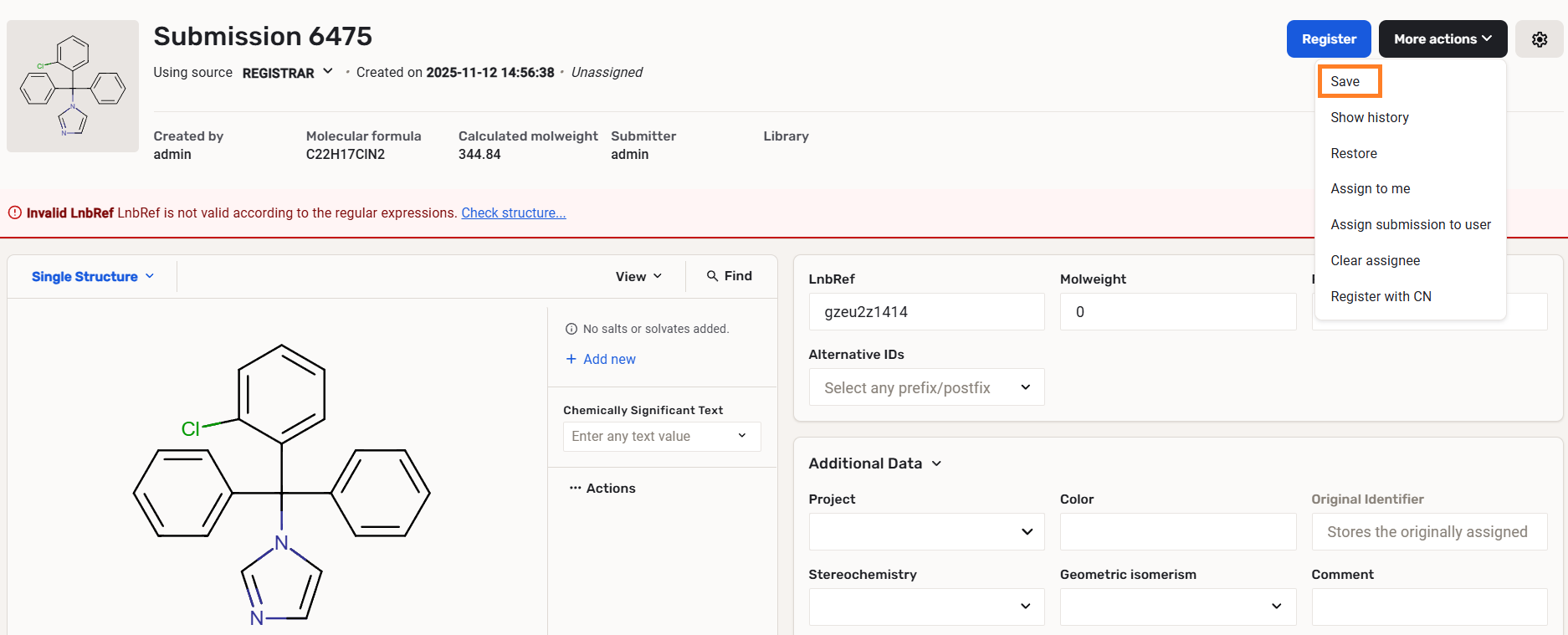Open the molecule structure thumbnail

coord(73,86)
